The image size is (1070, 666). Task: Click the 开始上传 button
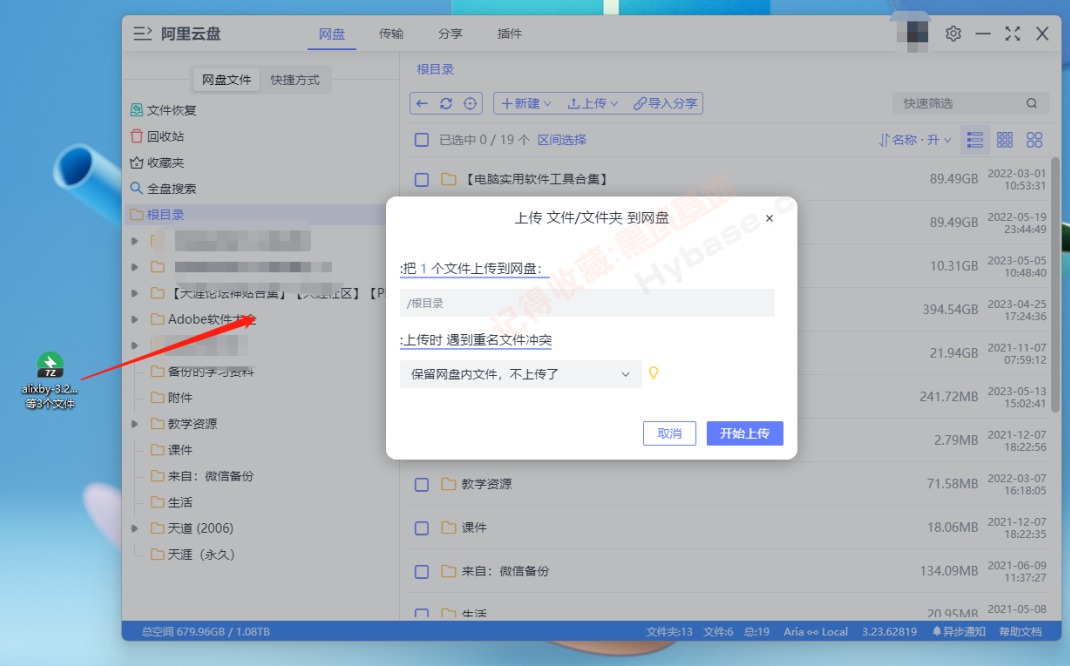coord(744,433)
